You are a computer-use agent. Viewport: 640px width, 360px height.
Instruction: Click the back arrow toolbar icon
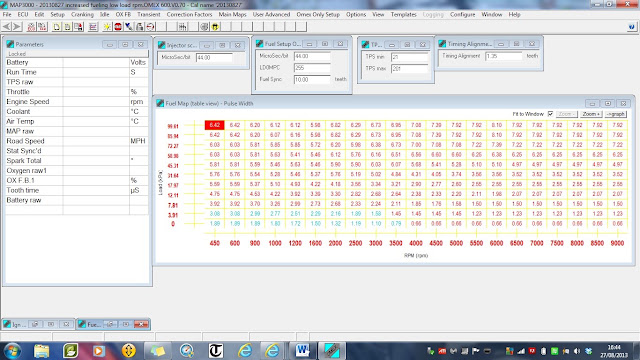point(7,27)
